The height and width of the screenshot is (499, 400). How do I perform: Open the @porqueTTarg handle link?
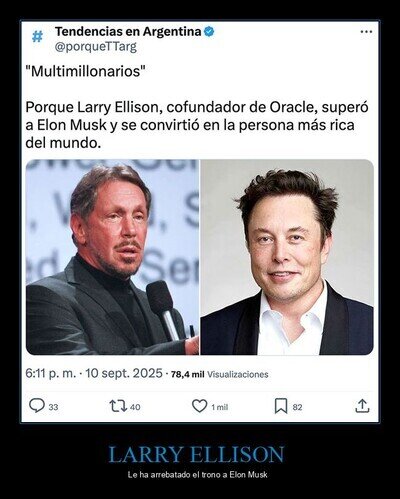[96, 47]
